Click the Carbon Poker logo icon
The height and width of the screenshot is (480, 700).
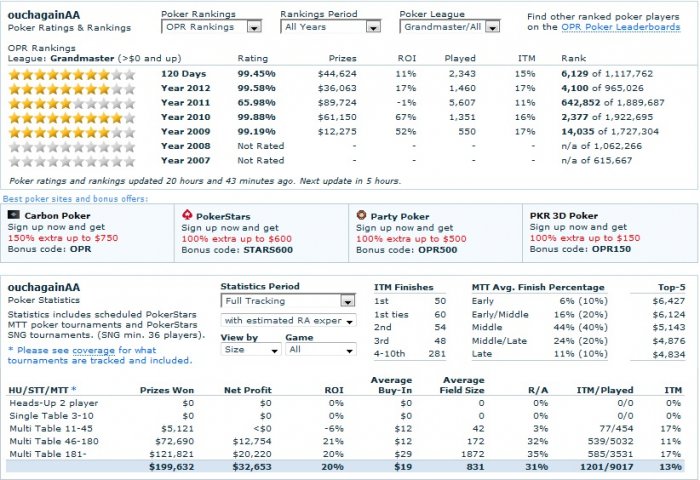(14, 215)
